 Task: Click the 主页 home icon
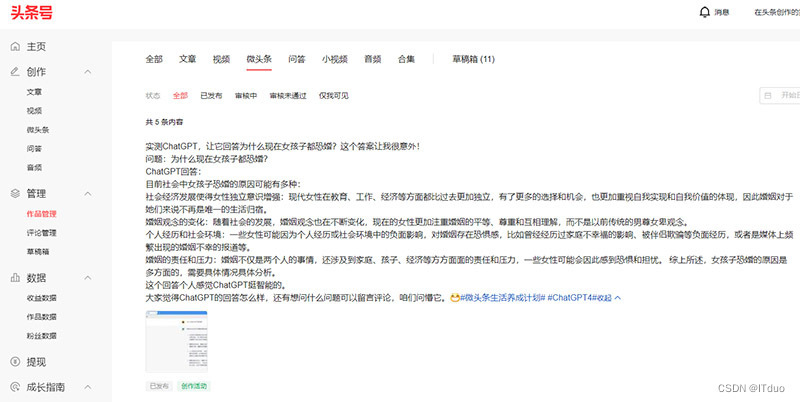click(x=15, y=46)
